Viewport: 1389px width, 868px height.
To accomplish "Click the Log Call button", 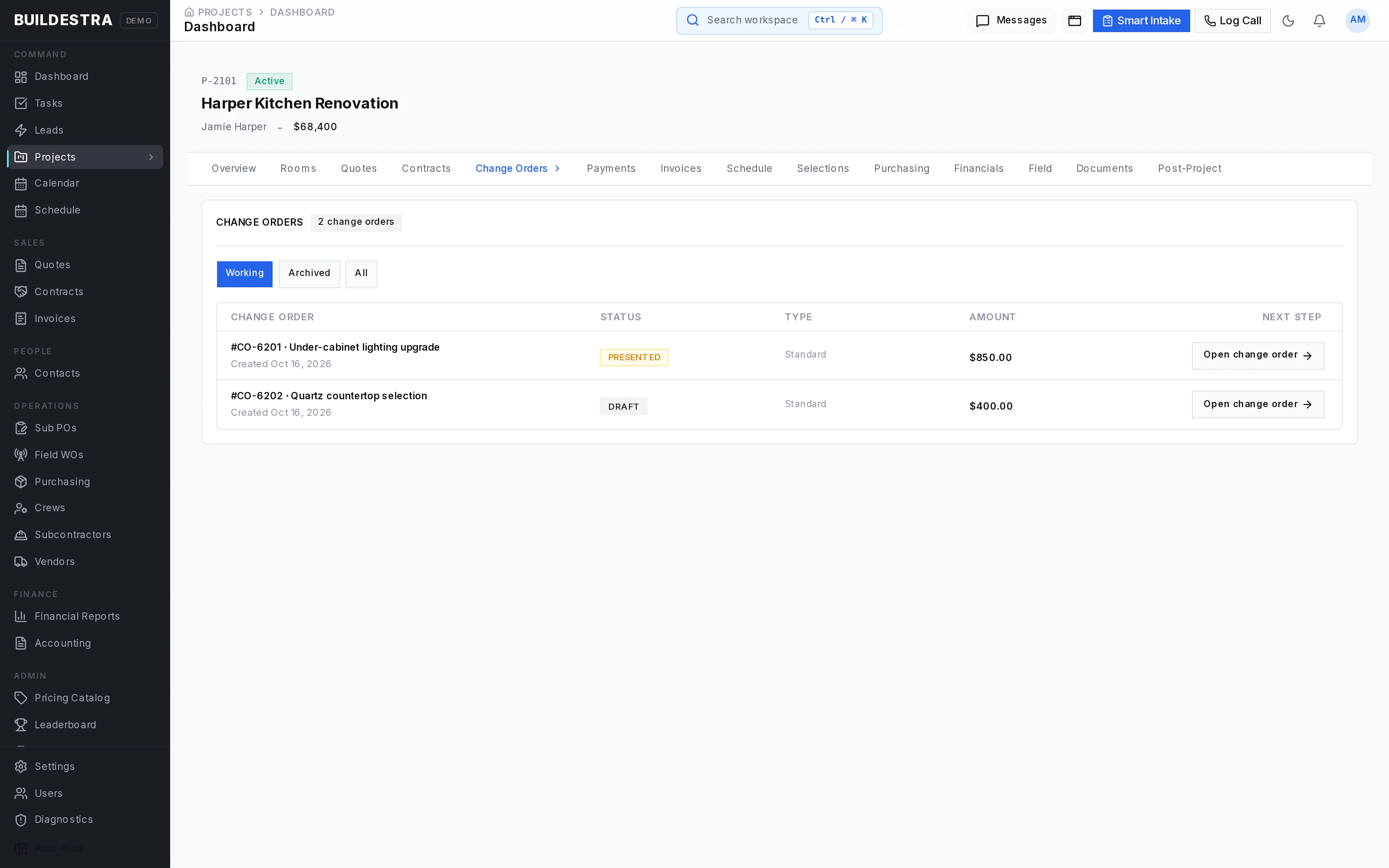I will [x=1232, y=21].
